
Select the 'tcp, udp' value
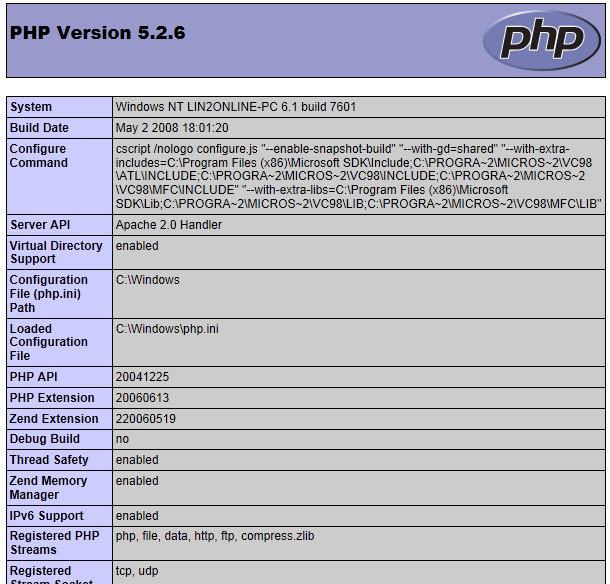(x=137, y=571)
